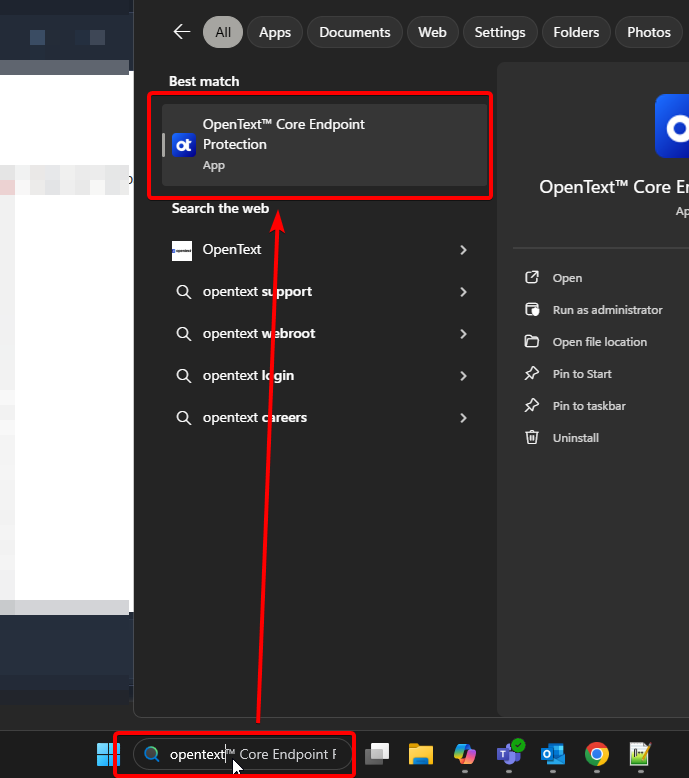Image resolution: width=689 pixels, height=778 pixels.
Task: Click the pin icon beside Pin to Start
Action: tap(532, 374)
